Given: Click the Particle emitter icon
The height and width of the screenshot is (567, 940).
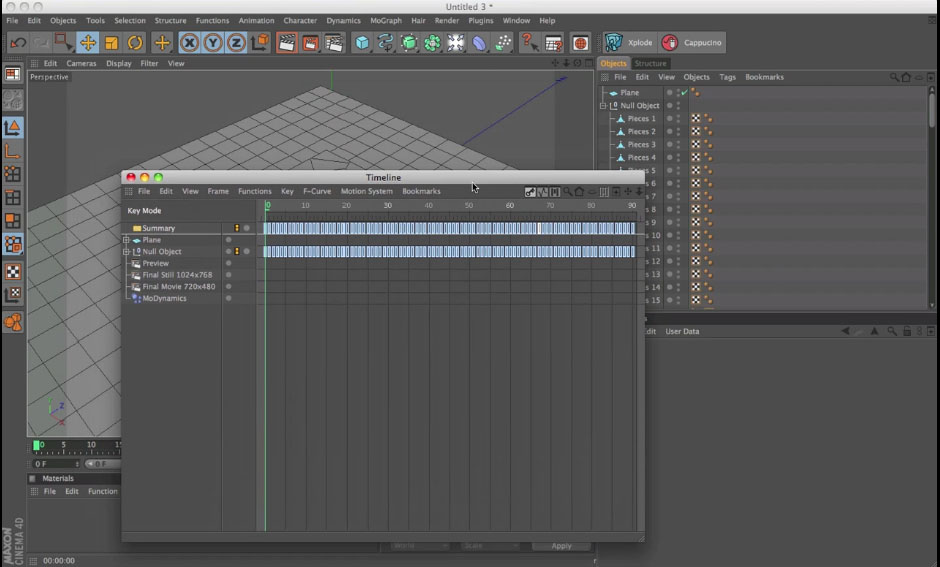Looking at the screenshot, I should click(503, 43).
